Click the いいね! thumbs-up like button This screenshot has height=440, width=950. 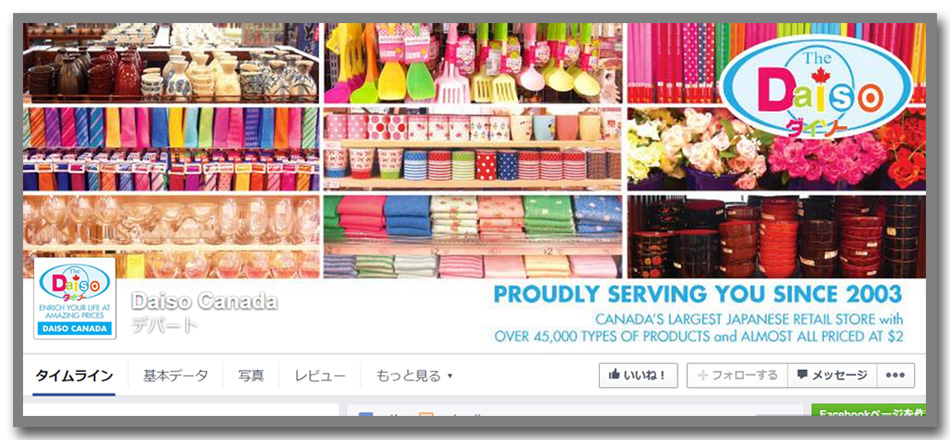click(x=638, y=376)
